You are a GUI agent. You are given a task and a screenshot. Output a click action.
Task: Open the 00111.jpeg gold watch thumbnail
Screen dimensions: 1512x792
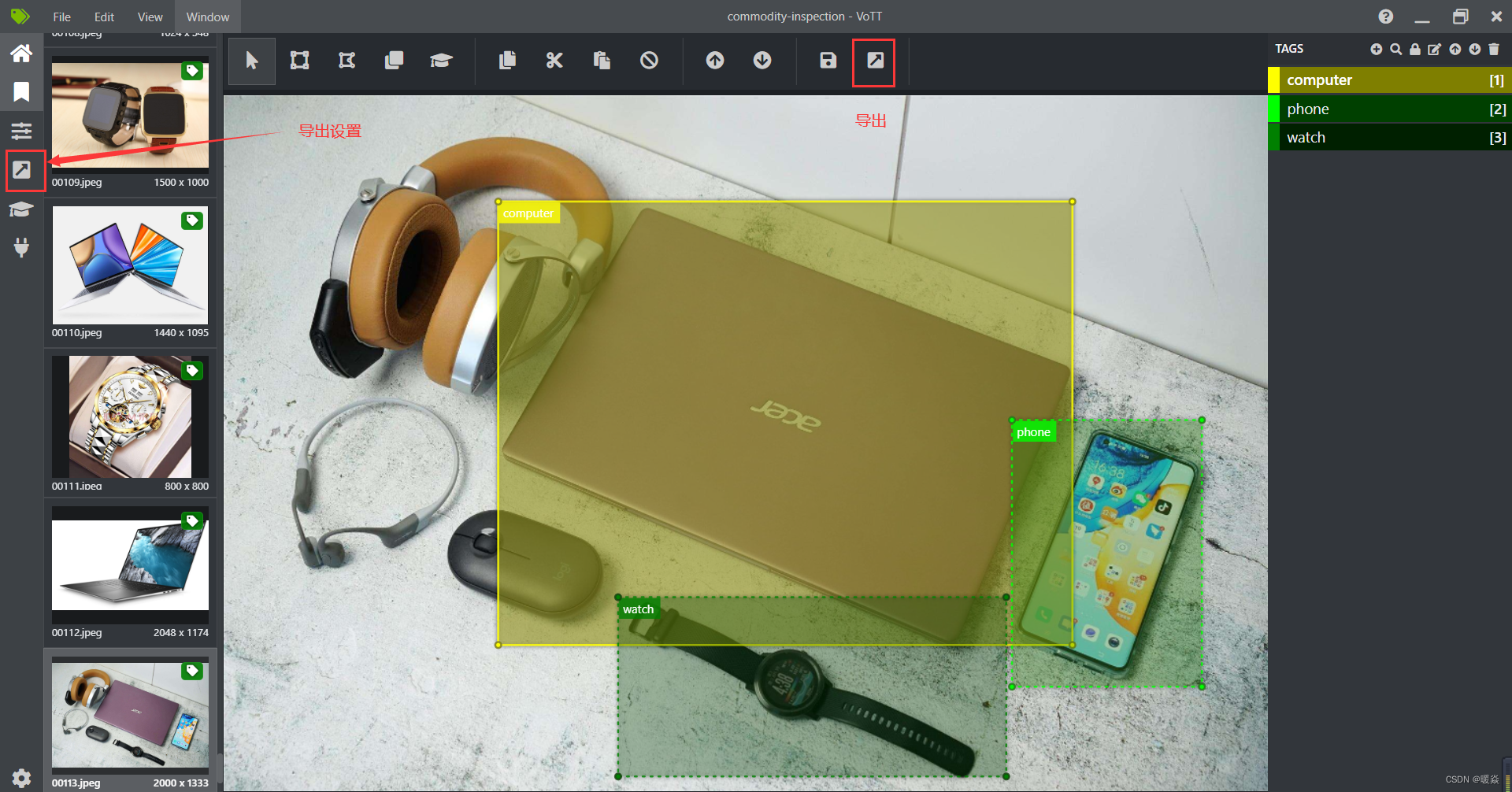(130, 416)
